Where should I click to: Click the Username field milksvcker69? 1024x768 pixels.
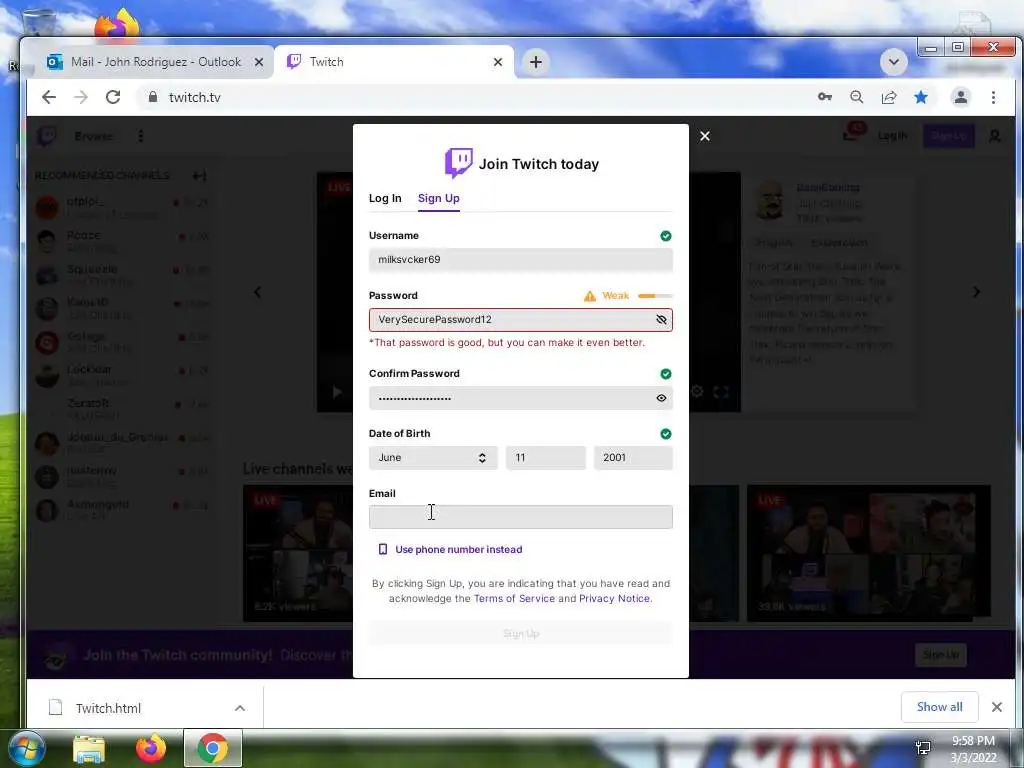point(520,259)
